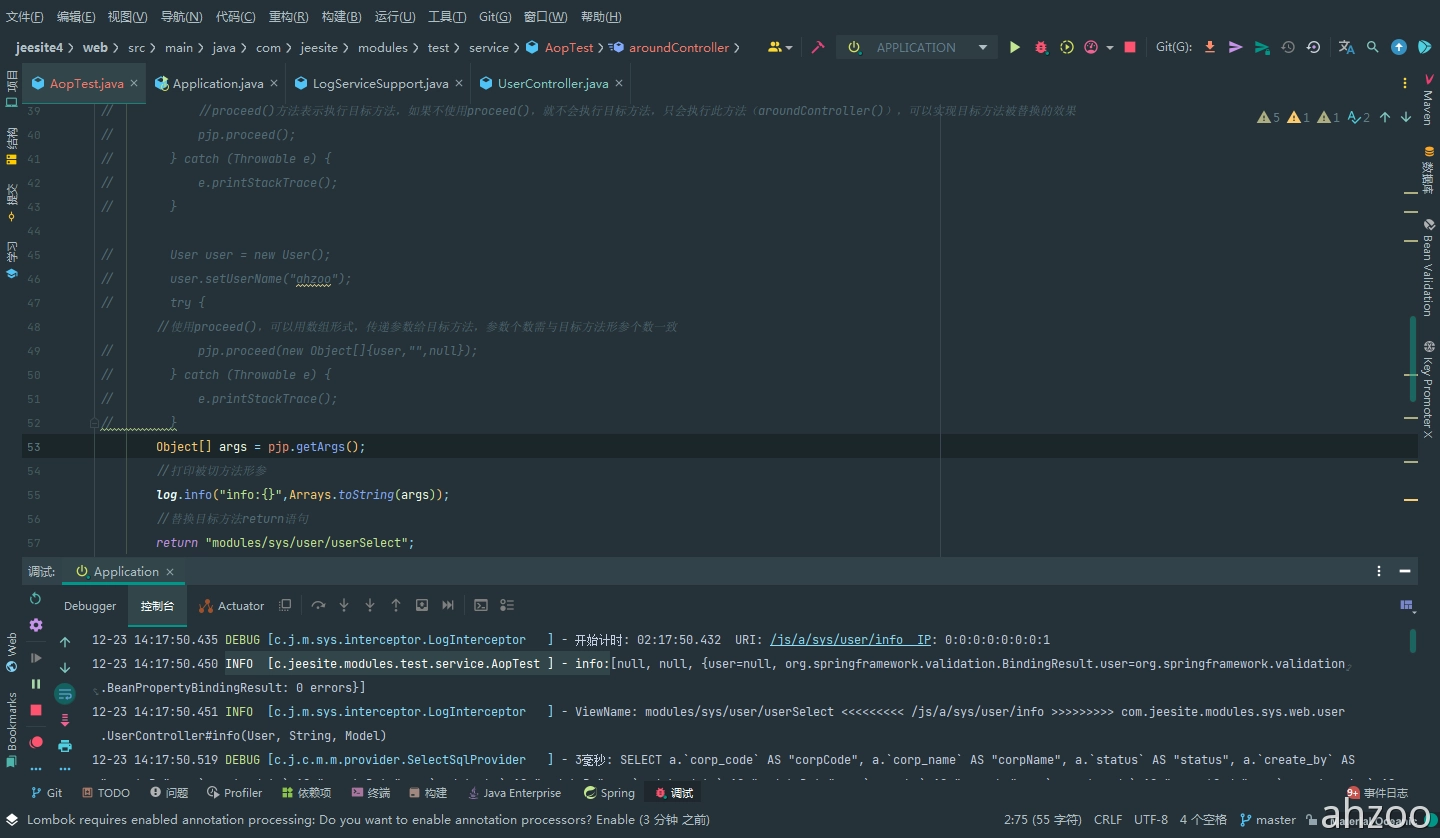Switch to UserController.java editor tab
Screen dimensions: 1440x838
(x=552, y=84)
